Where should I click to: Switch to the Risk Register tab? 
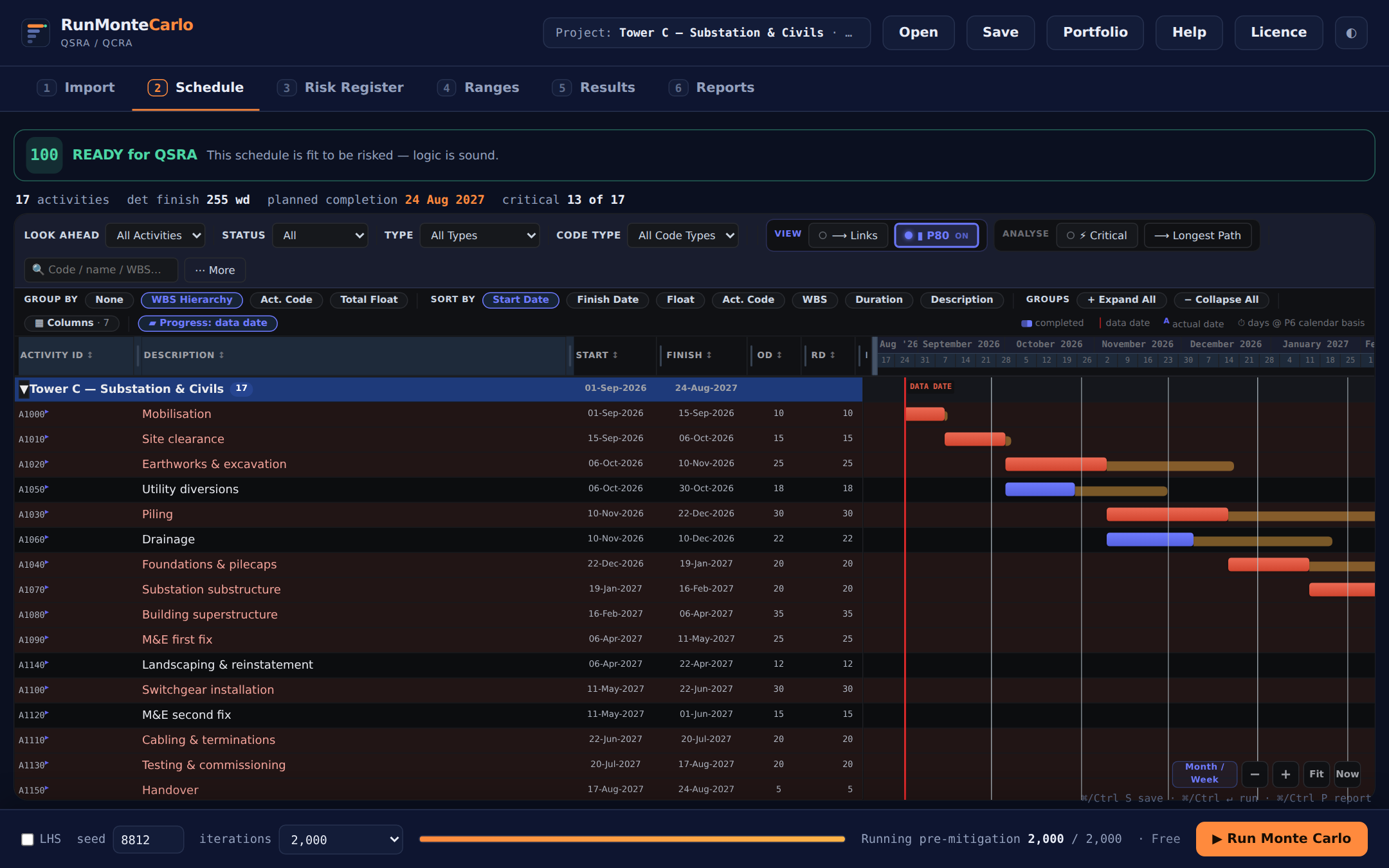click(340, 87)
